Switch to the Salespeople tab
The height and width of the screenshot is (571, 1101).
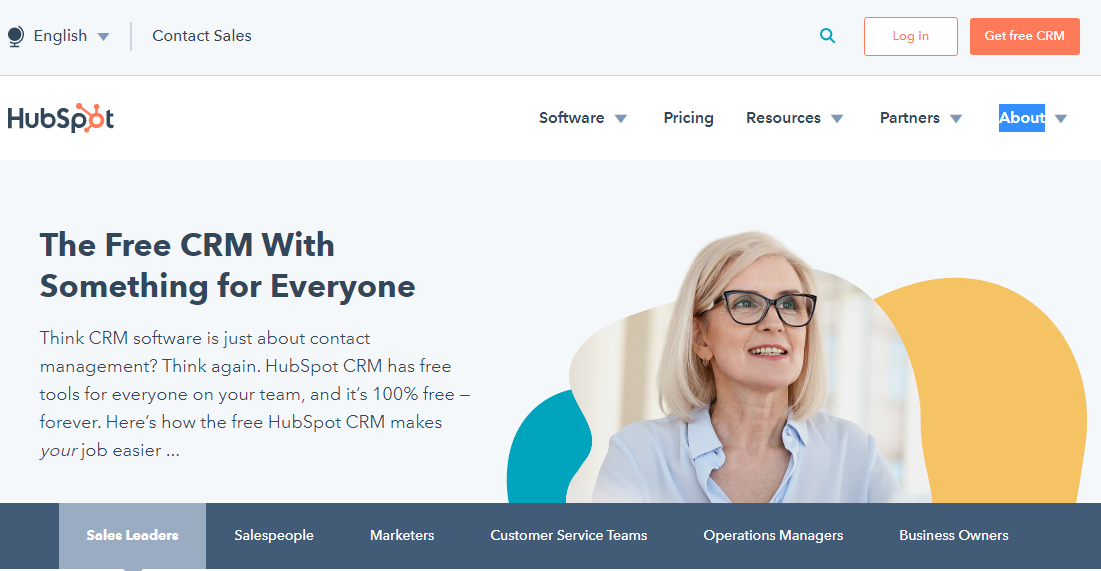(274, 535)
